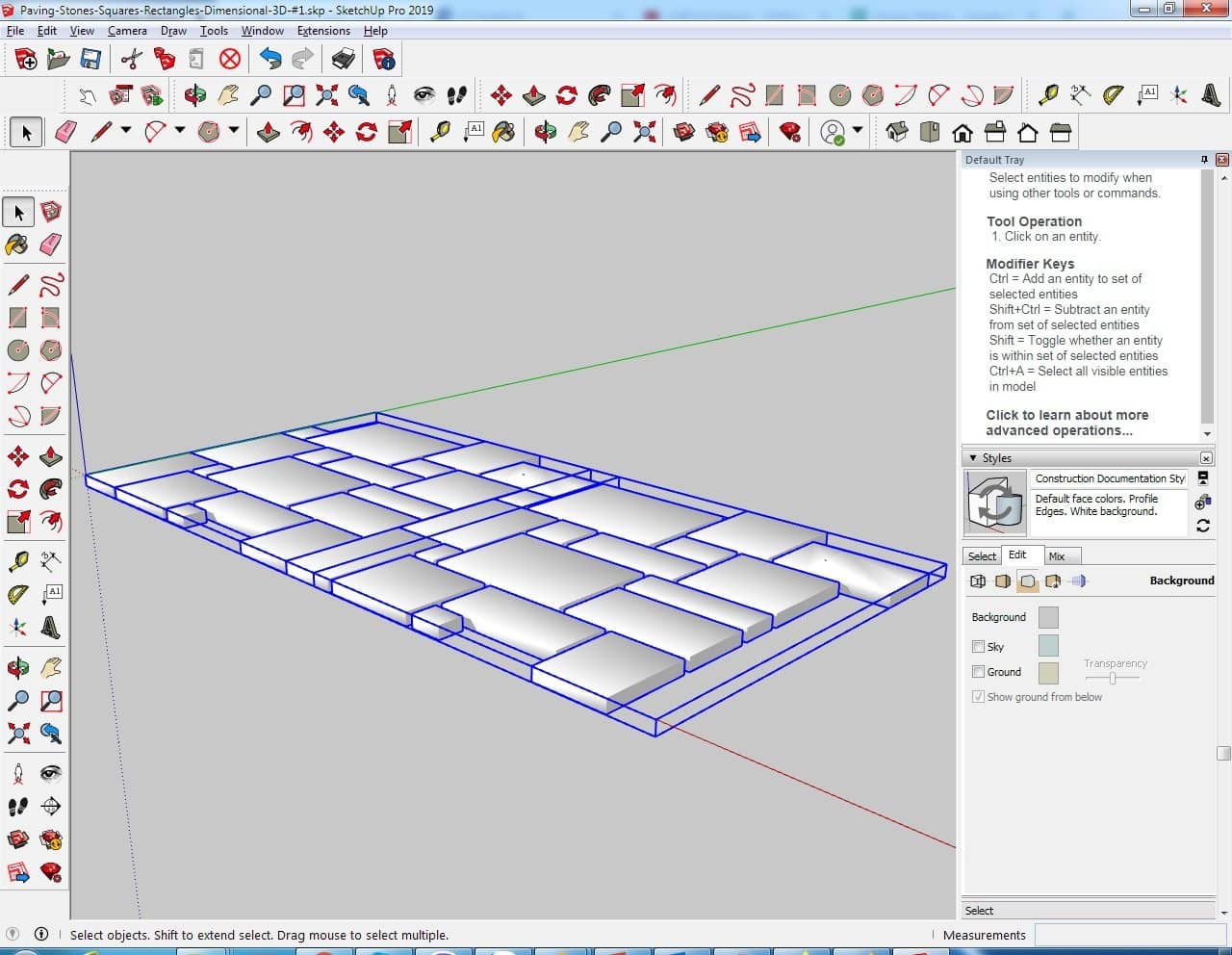This screenshot has height=955, width=1232.
Task: Switch to the Select tab in Styles
Action: (x=982, y=556)
